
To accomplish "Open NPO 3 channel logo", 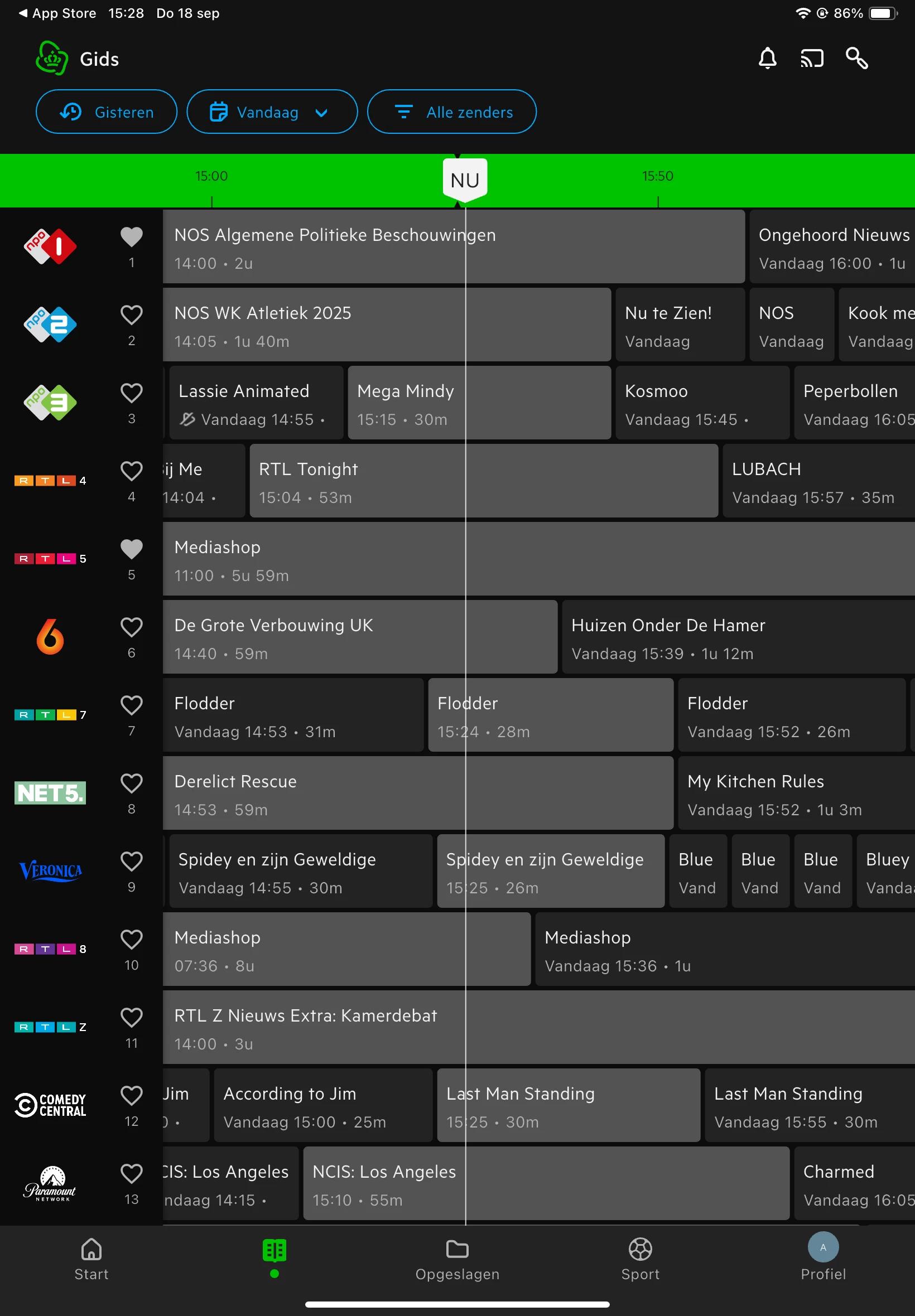I will coord(50,403).
